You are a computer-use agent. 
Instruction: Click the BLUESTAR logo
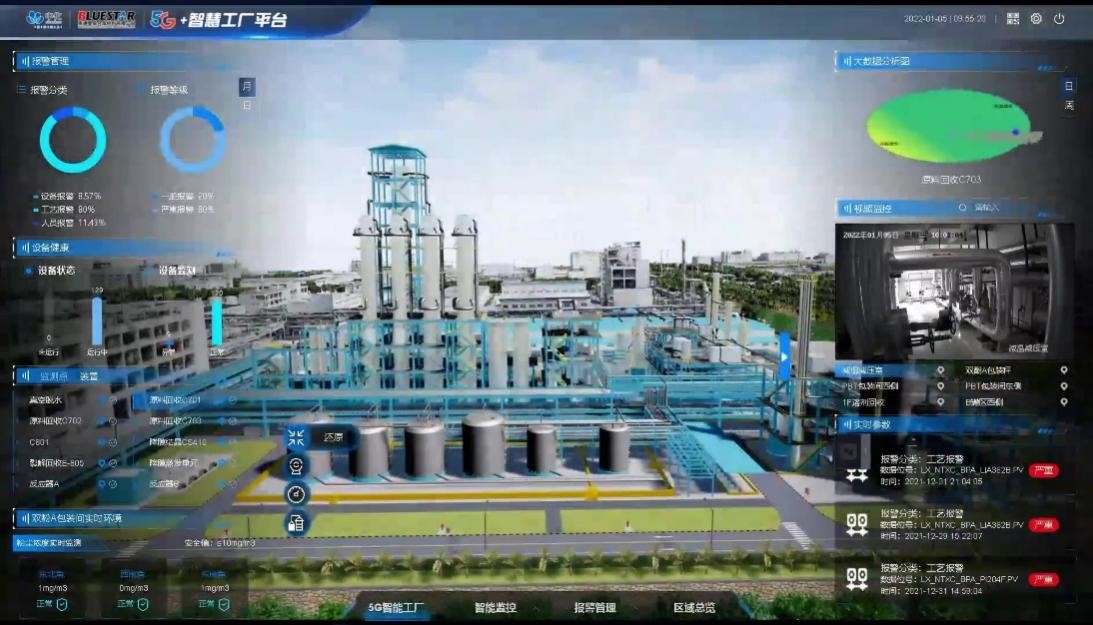[x=106, y=18]
